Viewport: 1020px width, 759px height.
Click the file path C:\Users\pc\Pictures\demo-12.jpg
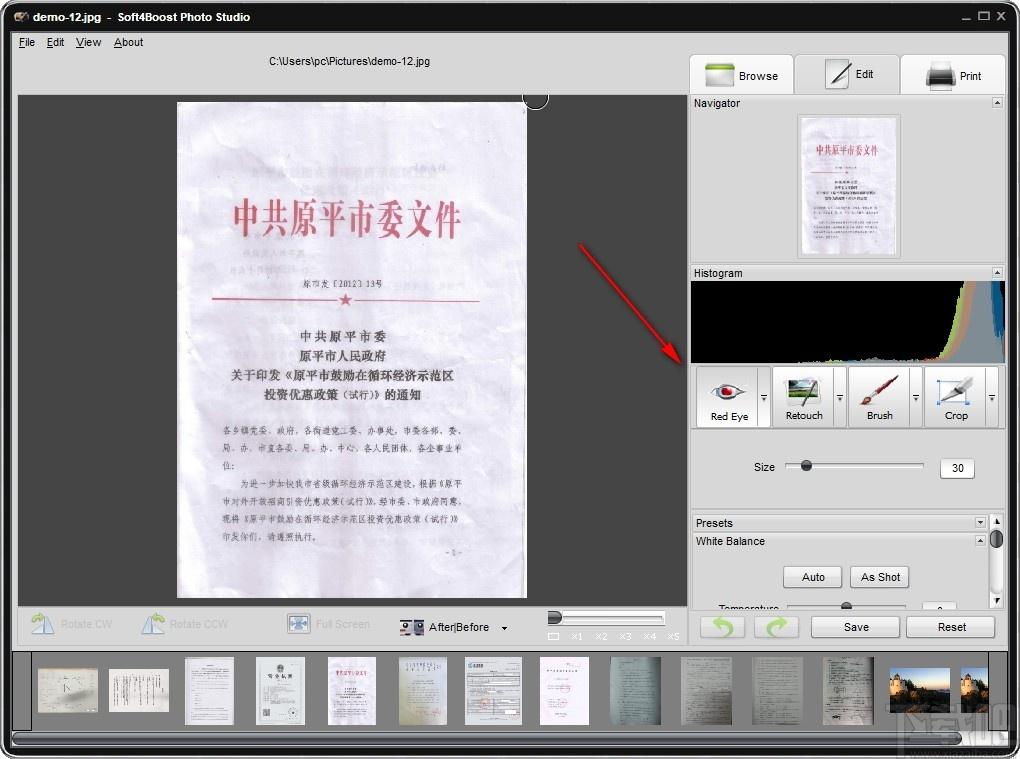[349, 61]
